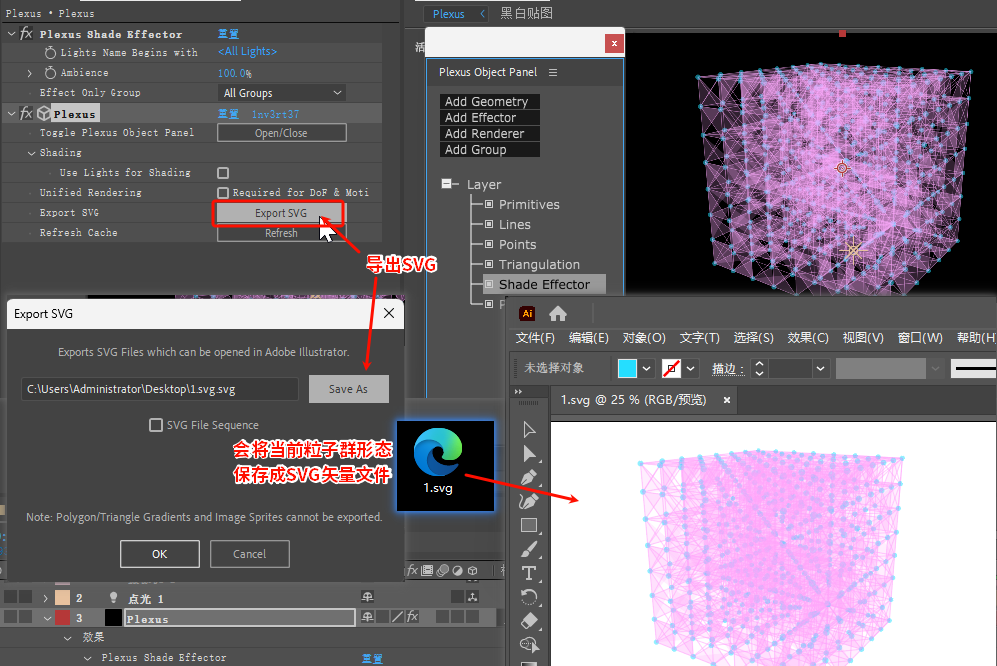The image size is (997, 666).
Task: Select the Eraser tool in Illustrator
Action: pos(528,621)
